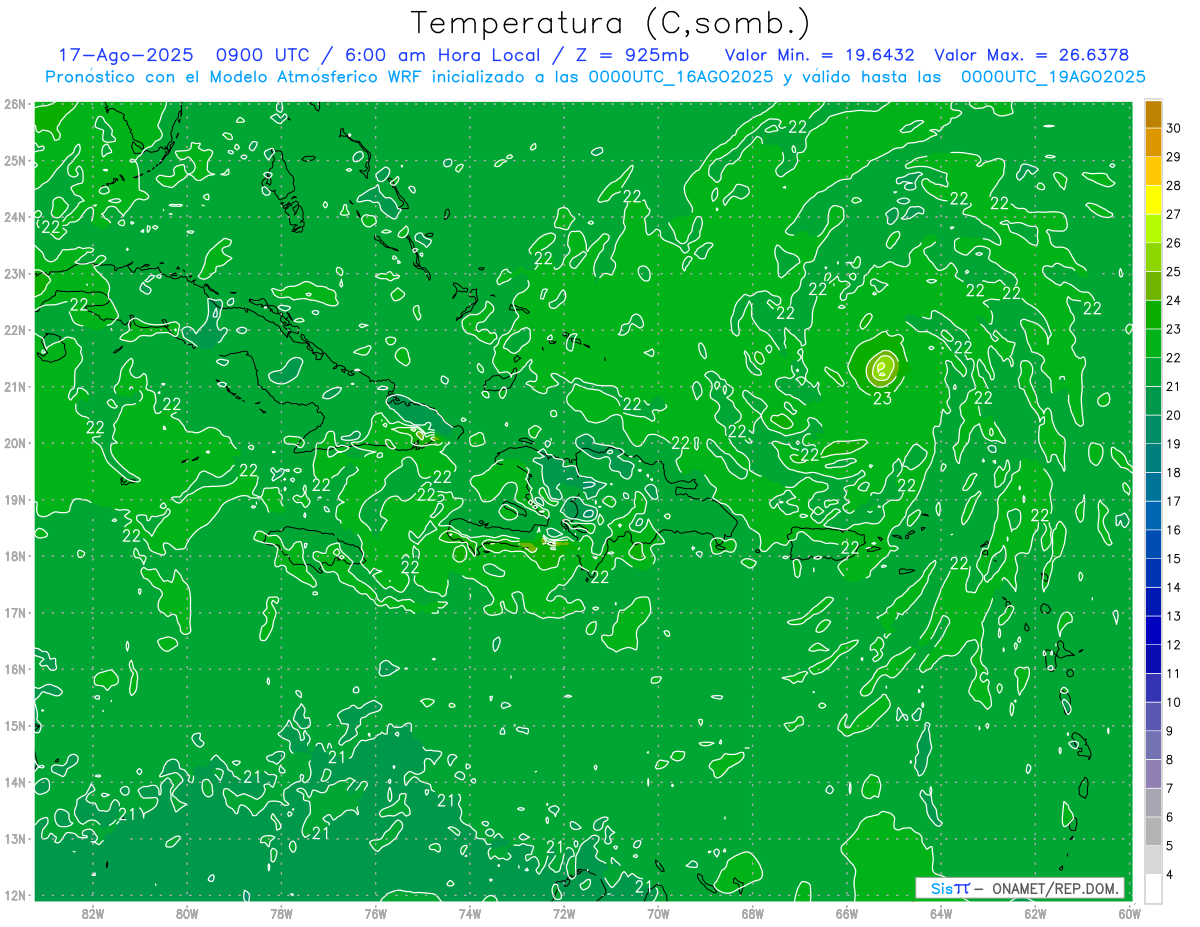Click the white colorbar swatch below the 4 label

pyautogui.click(x=1153, y=888)
